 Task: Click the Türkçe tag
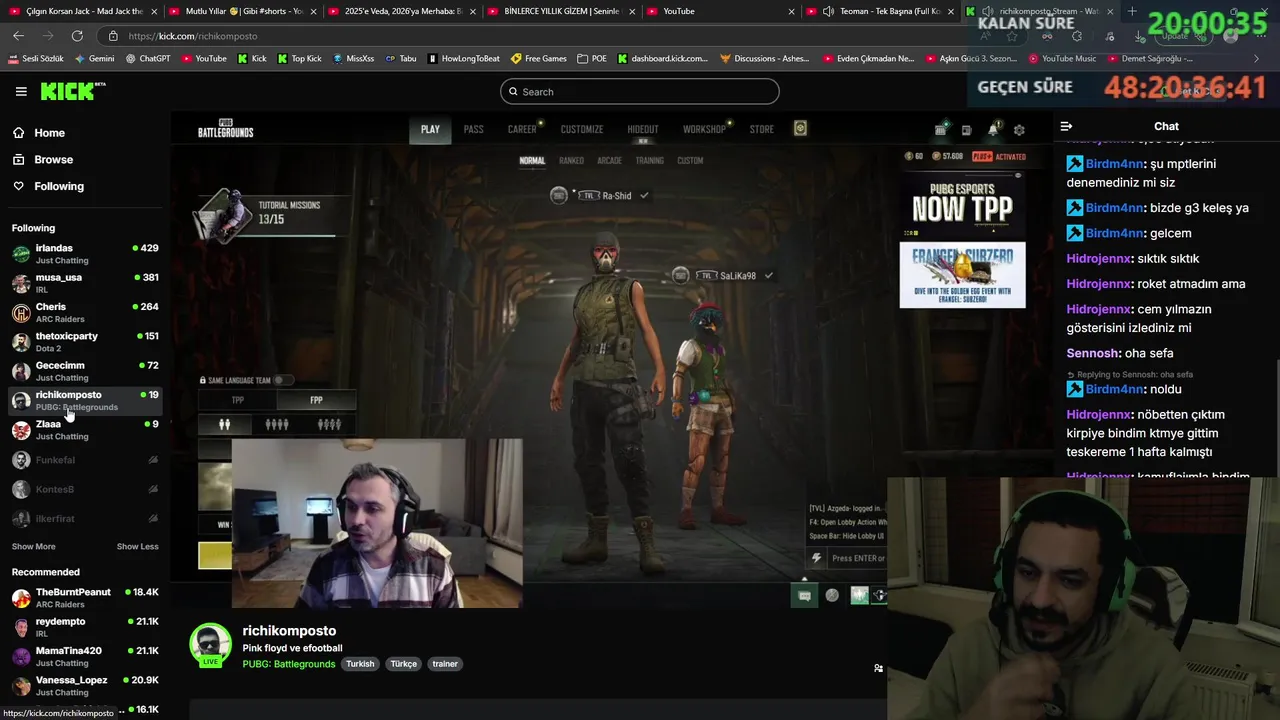pyautogui.click(x=403, y=664)
